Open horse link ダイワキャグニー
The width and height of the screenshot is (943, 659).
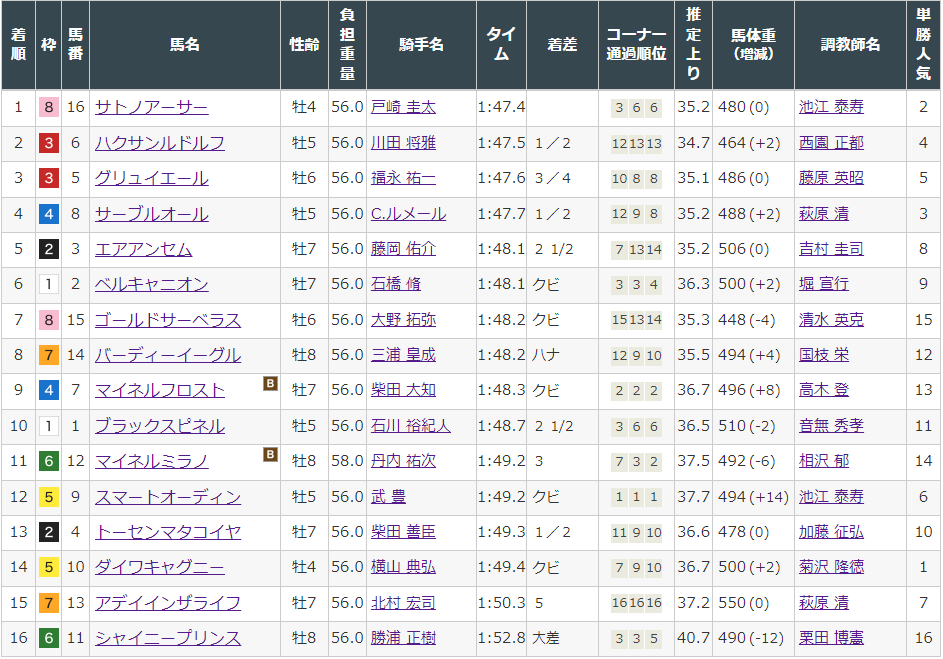click(160, 567)
